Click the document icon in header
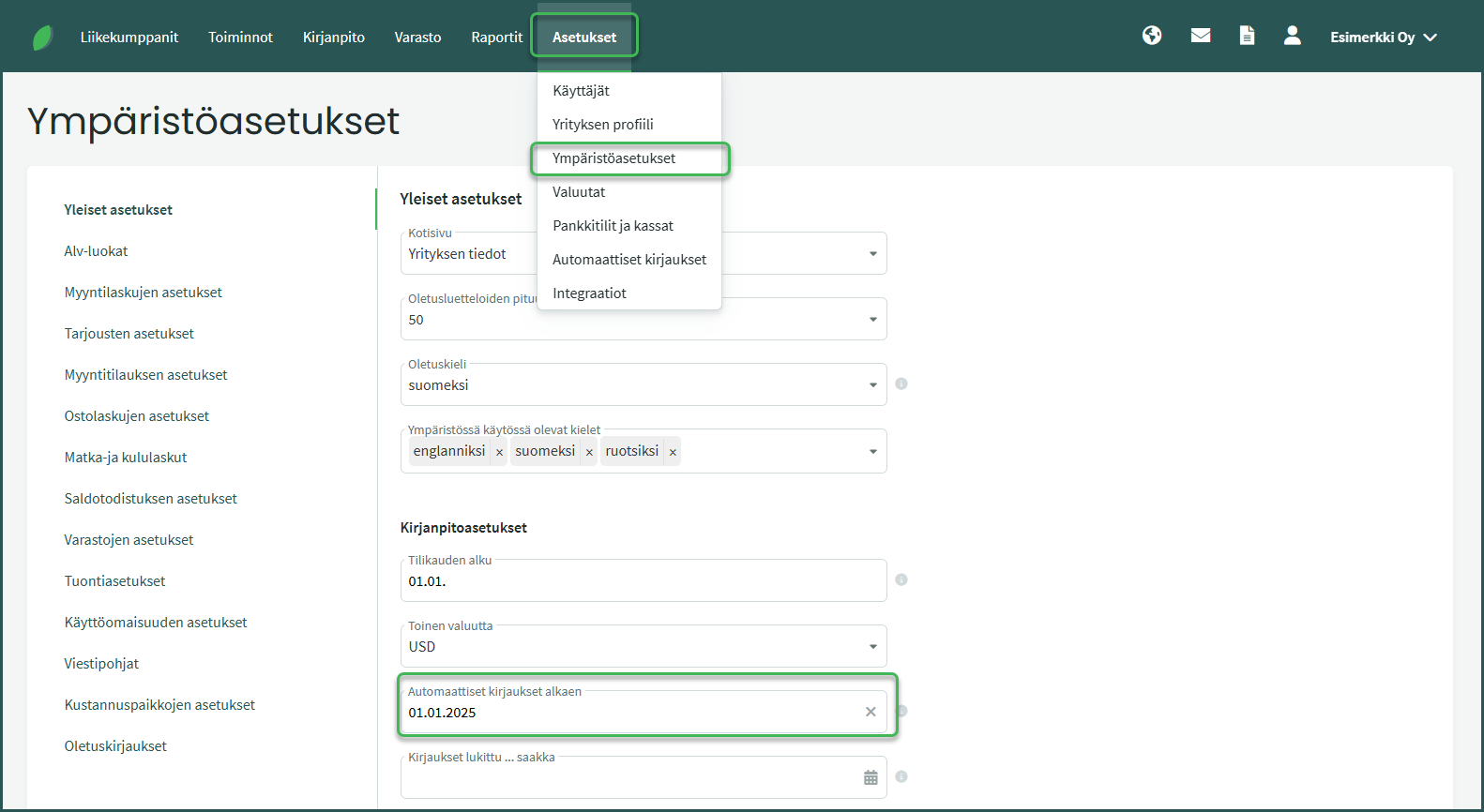The height and width of the screenshot is (812, 1484). [1247, 36]
